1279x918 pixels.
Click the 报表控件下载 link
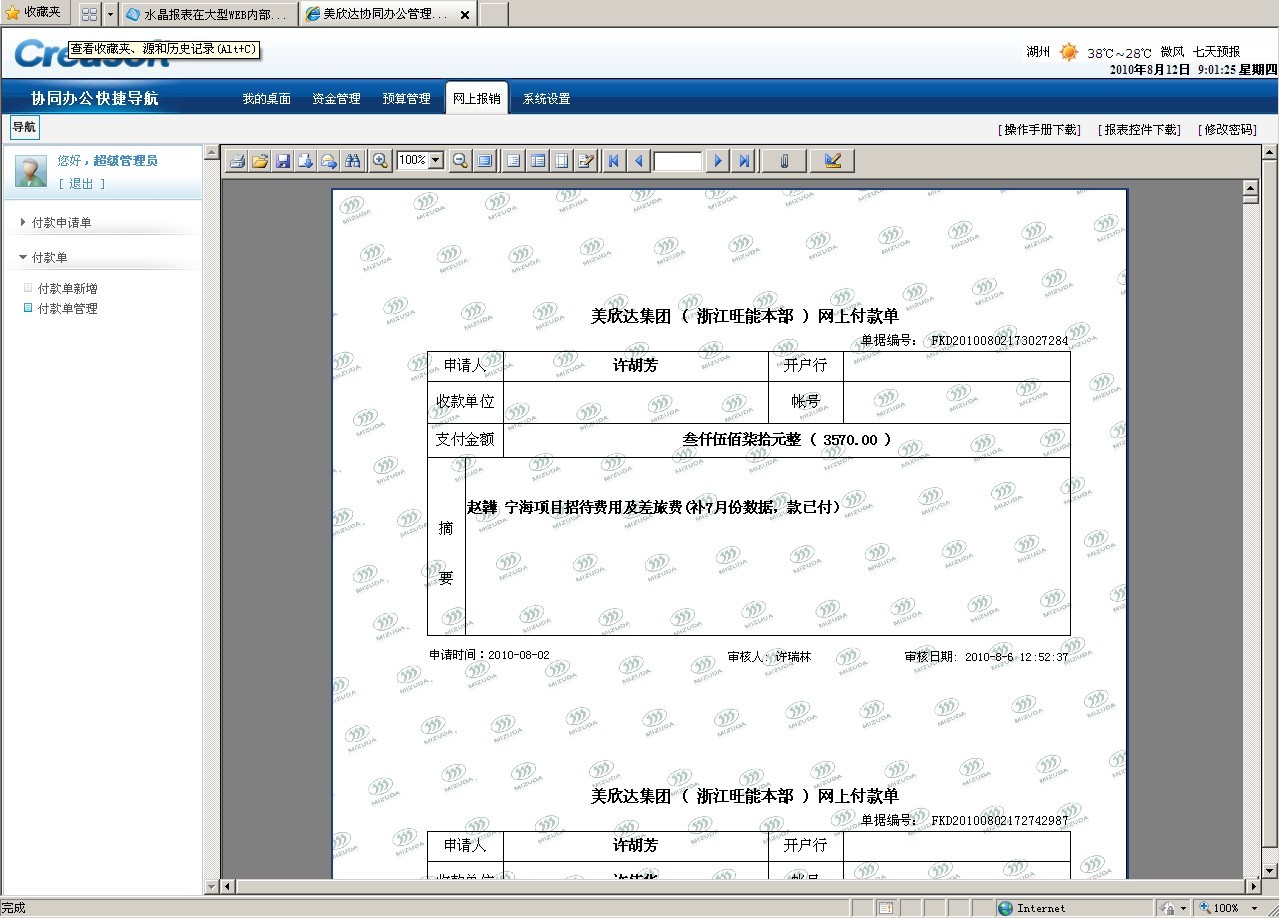coord(1139,130)
